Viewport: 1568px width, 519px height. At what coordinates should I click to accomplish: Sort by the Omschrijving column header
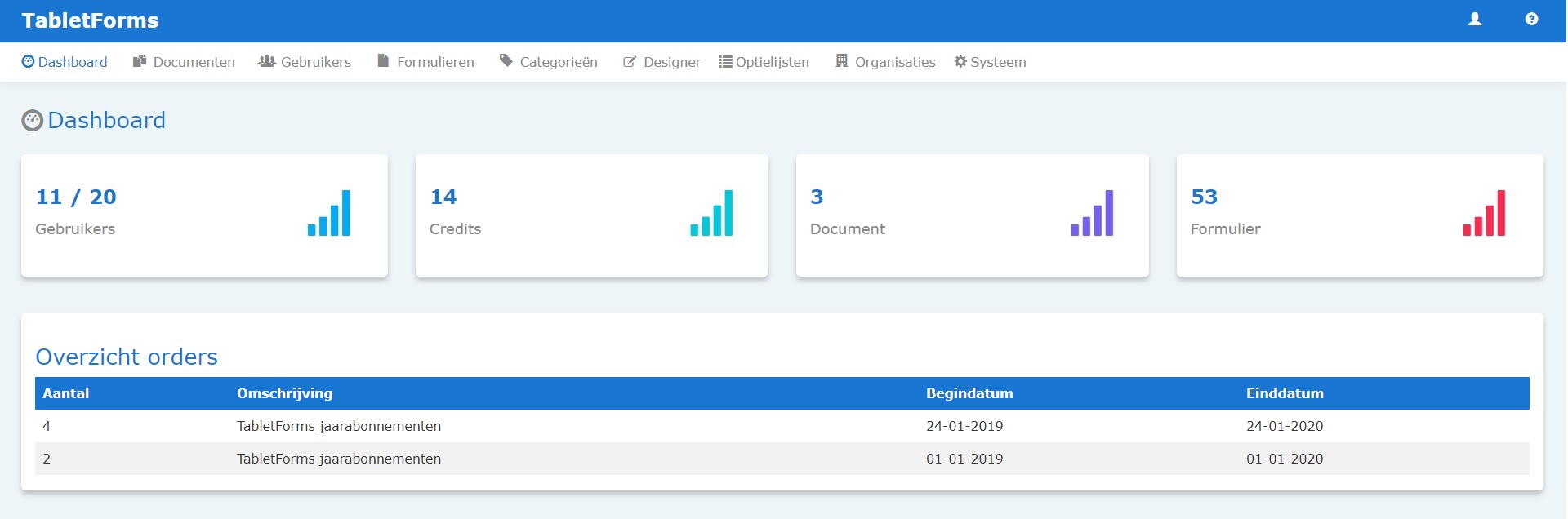285,393
